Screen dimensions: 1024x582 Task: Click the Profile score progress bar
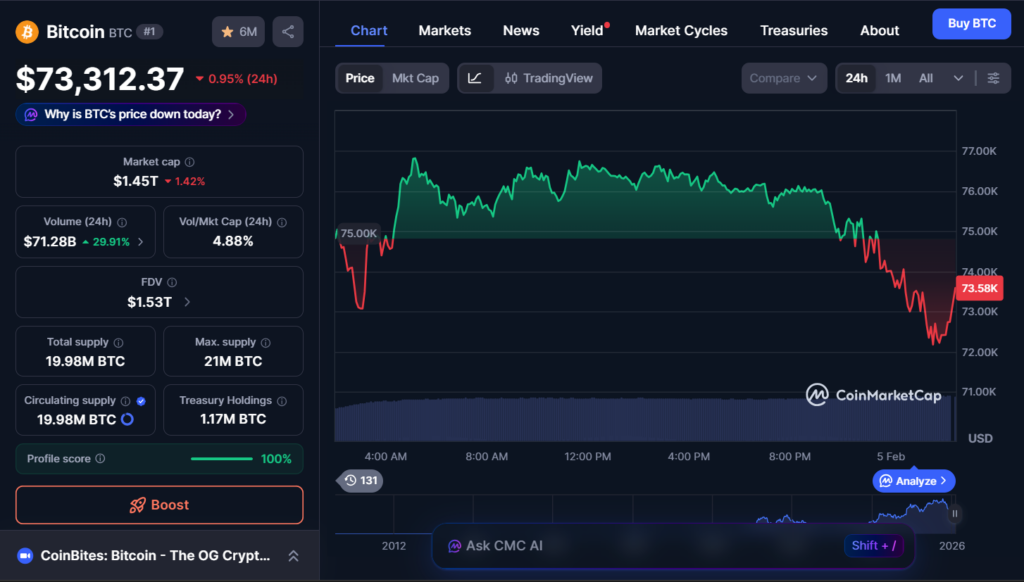click(x=221, y=459)
